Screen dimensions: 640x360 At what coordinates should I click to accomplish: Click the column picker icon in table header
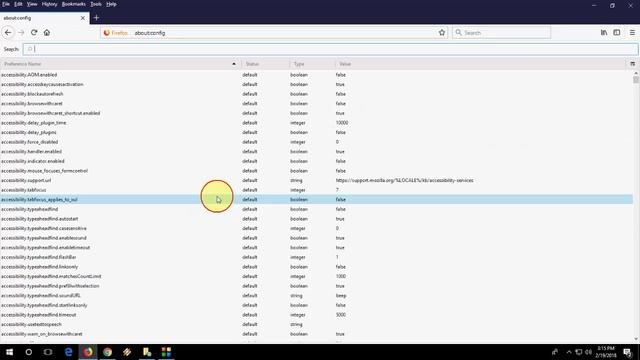pyautogui.click(x=632, y=64)
